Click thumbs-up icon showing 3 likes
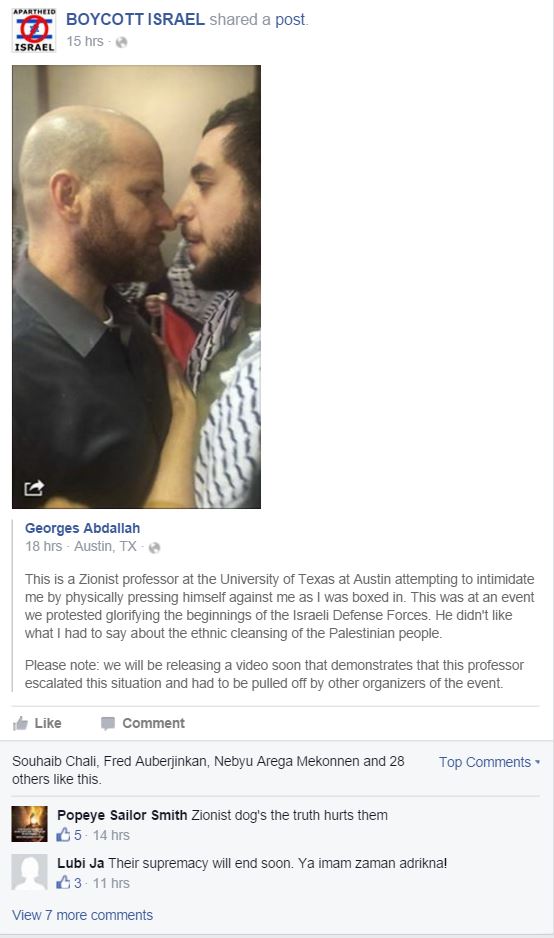This screenshot has height=938, width=554. pyautogui.click(x=63, y=882)
